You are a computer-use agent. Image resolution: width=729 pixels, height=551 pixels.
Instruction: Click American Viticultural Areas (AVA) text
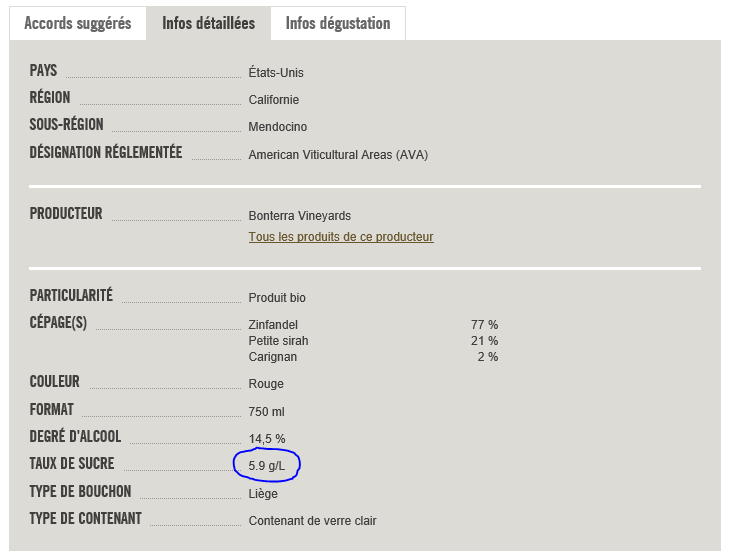338,155
